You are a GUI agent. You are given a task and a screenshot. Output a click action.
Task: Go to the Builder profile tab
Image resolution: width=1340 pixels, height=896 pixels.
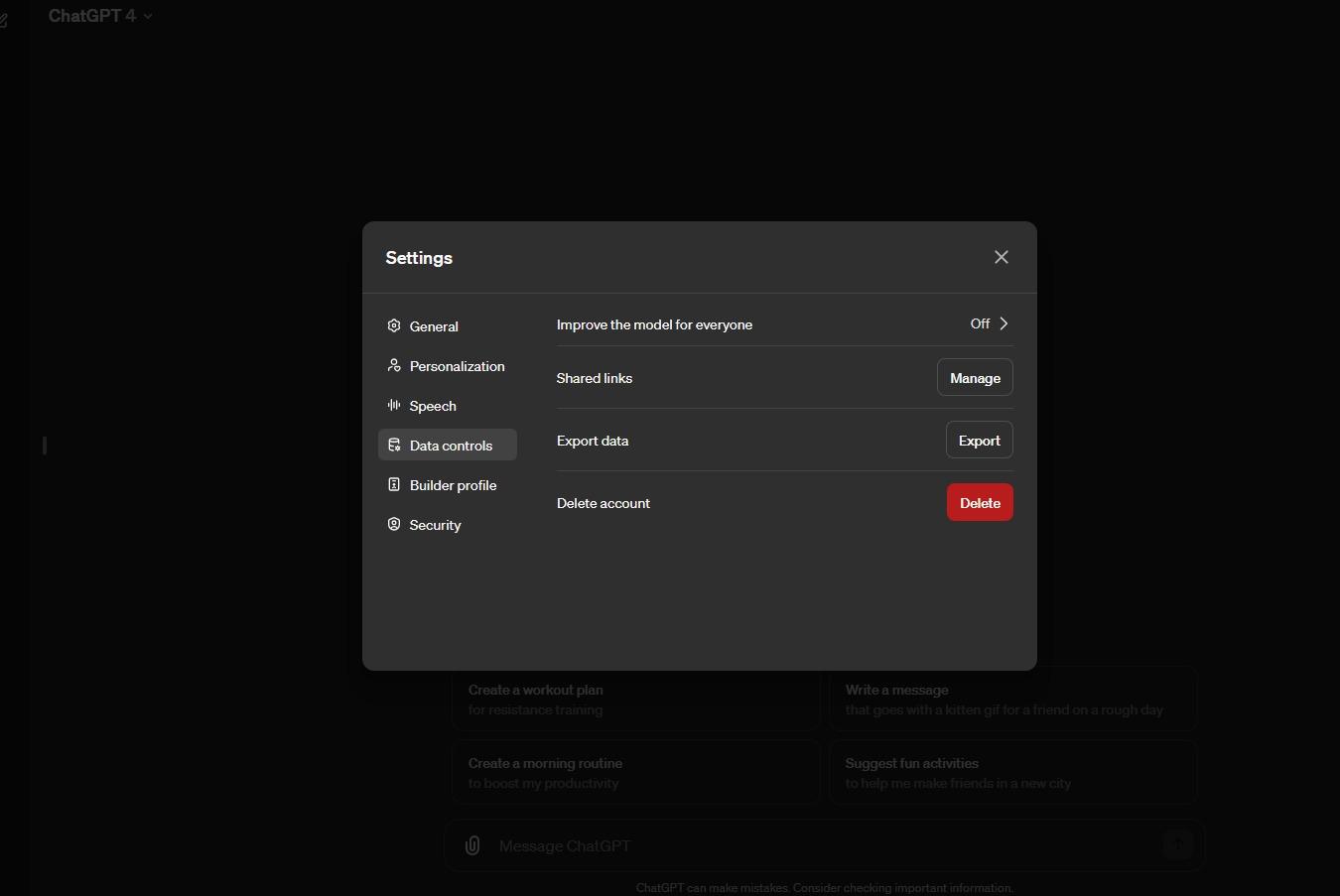click(448, 484)
